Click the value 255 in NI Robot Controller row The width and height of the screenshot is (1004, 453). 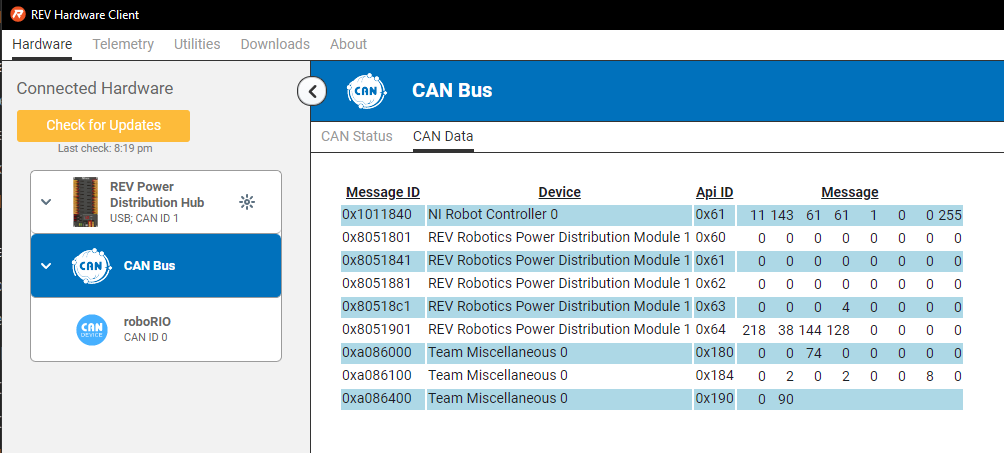pyautogui.click(x=950, y=216)
